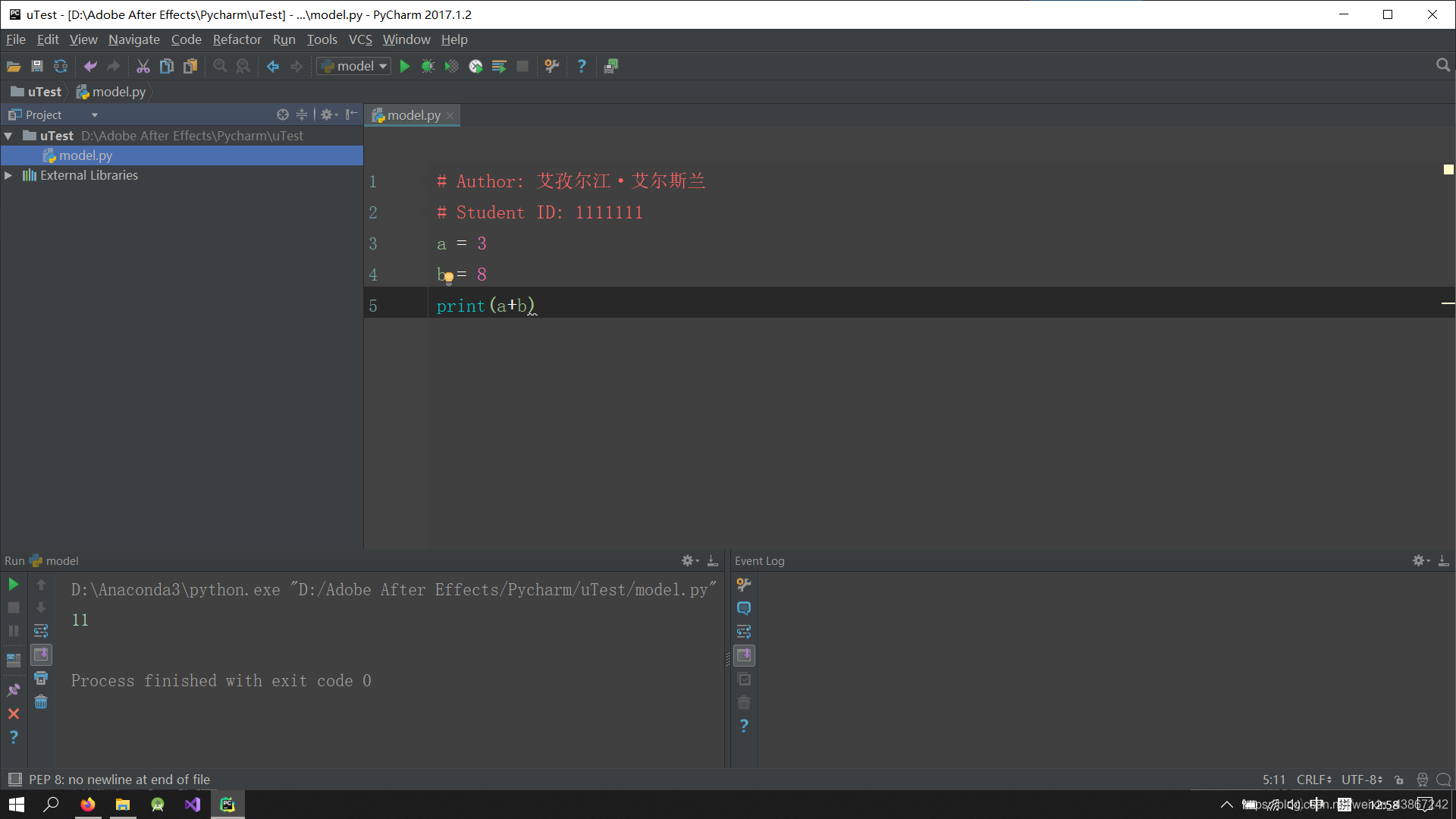This screenshot has height=819, width=1456.
Task: Click Search Everywhere magnifier at top right
Action: click(x=1443, y=66)
